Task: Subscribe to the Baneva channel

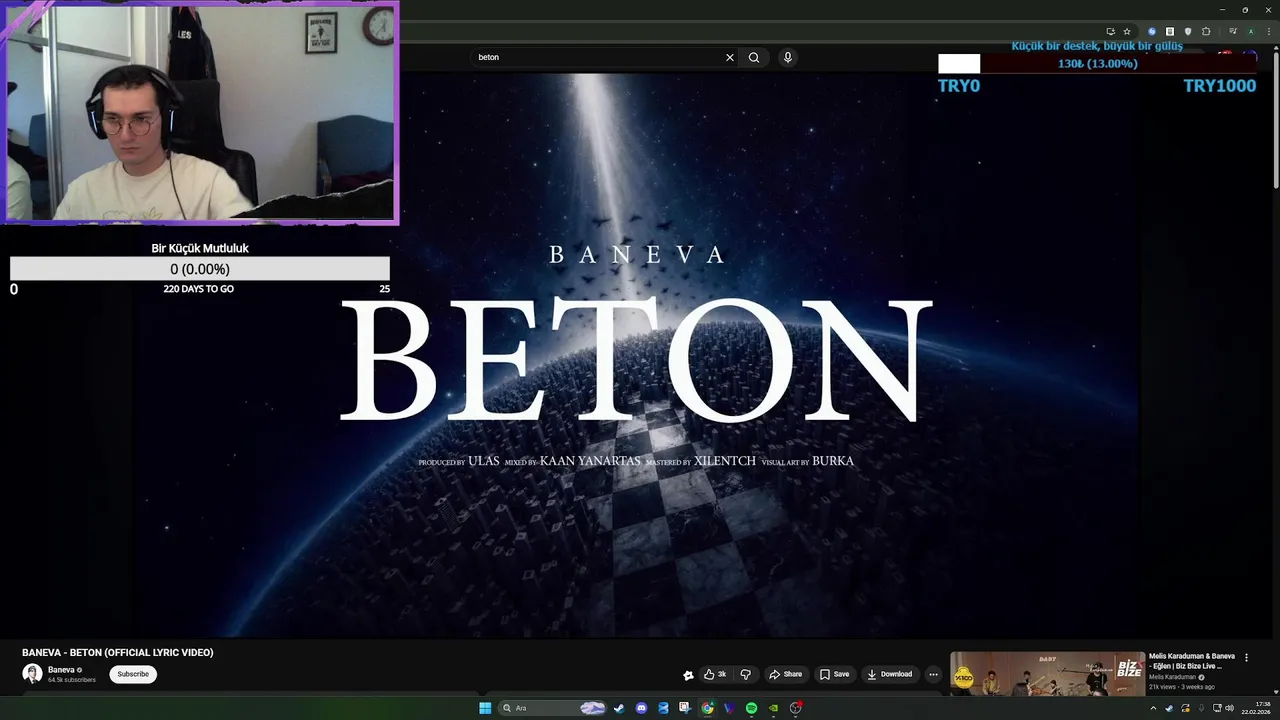Action: coord(133,674)
